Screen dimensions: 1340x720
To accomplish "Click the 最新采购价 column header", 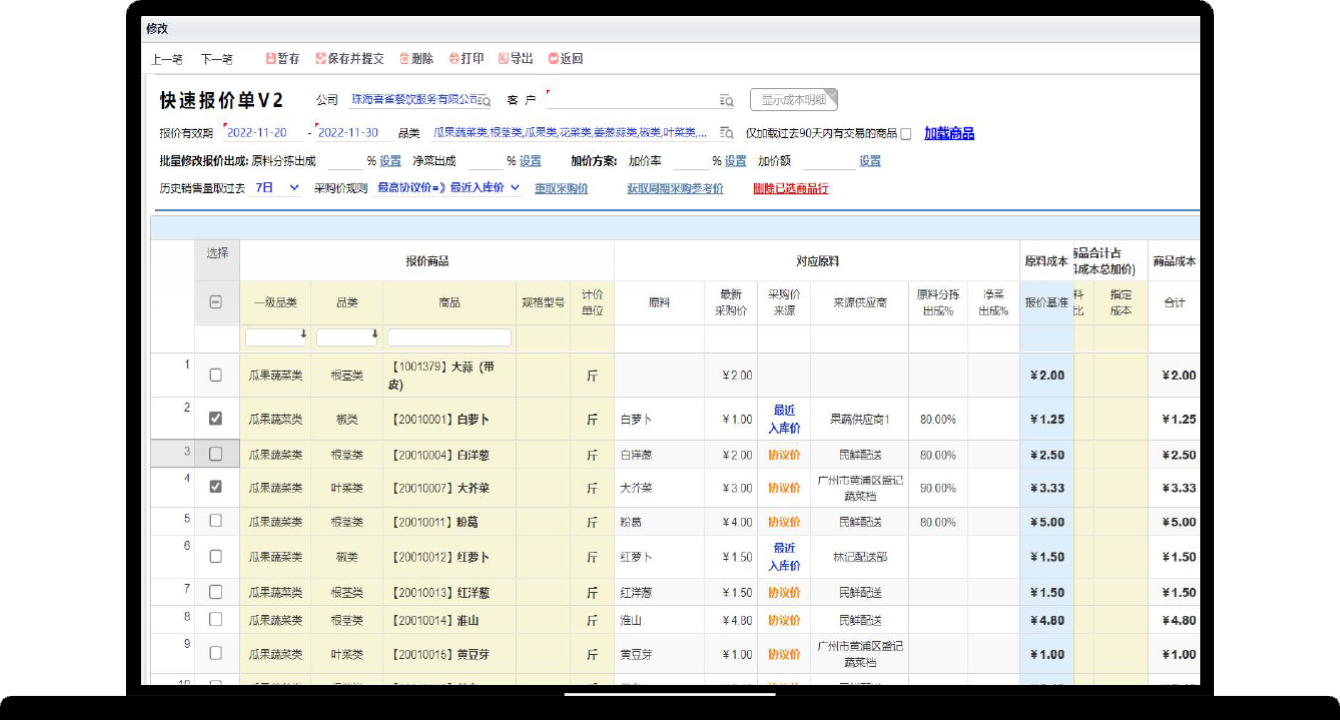I will [x=731, y=302].
